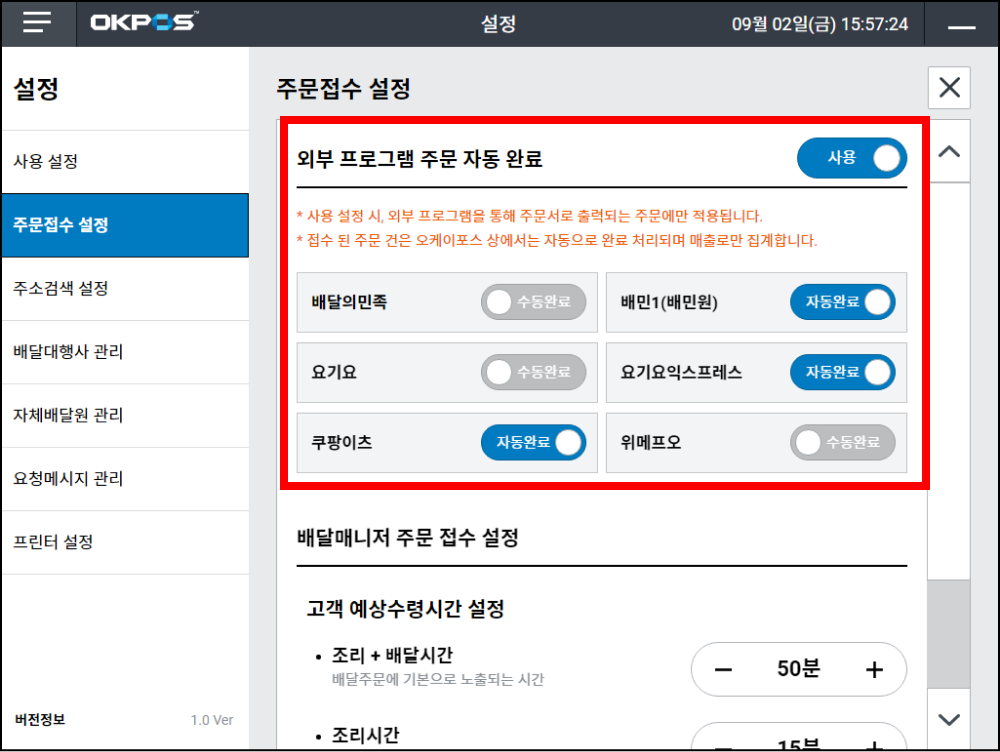Switch off 배민1(배민원) 자동완료
This screenshot has width=1000, height=752.
coord(842,302)
